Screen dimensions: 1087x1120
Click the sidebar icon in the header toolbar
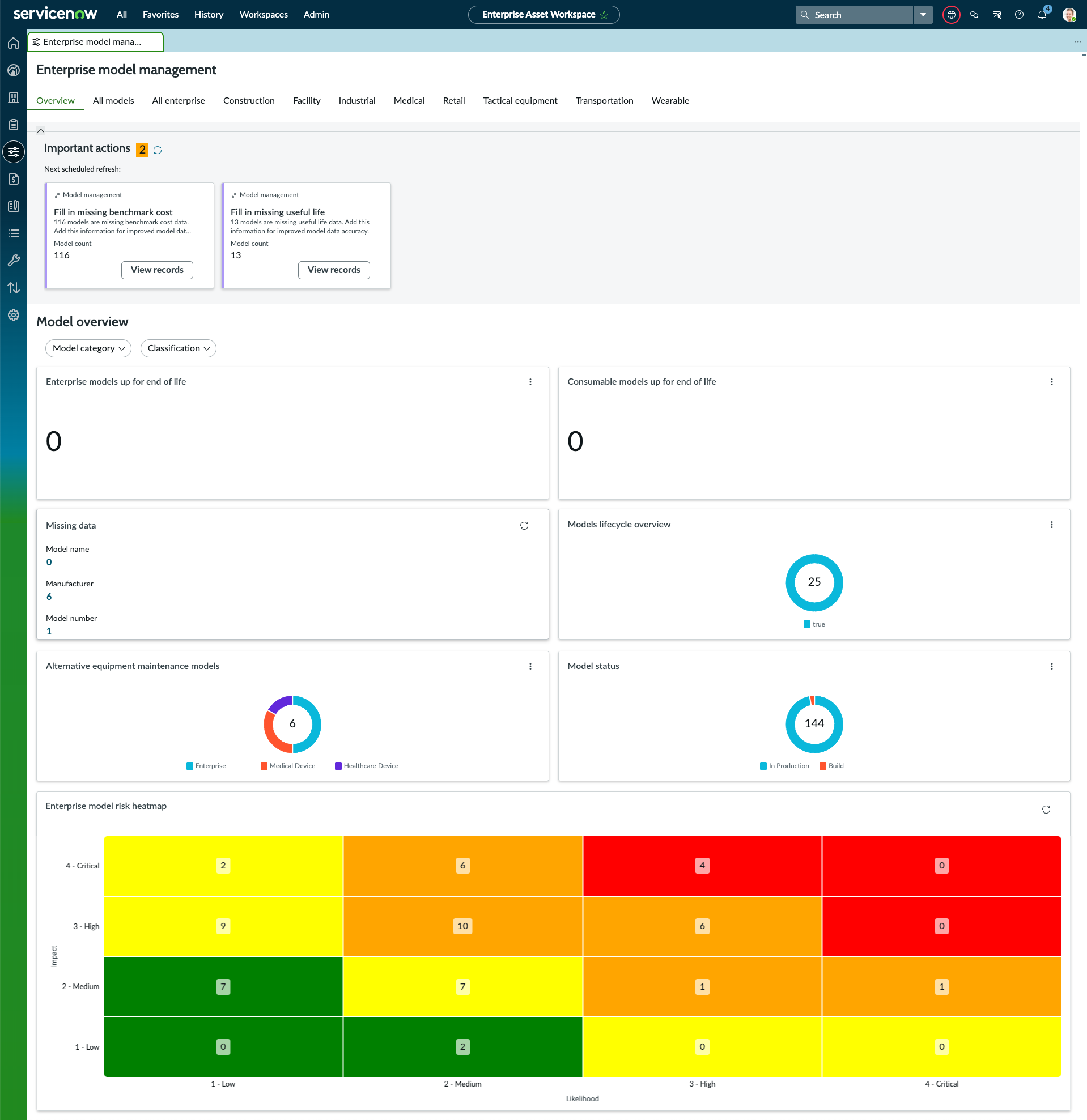(997, 15)
